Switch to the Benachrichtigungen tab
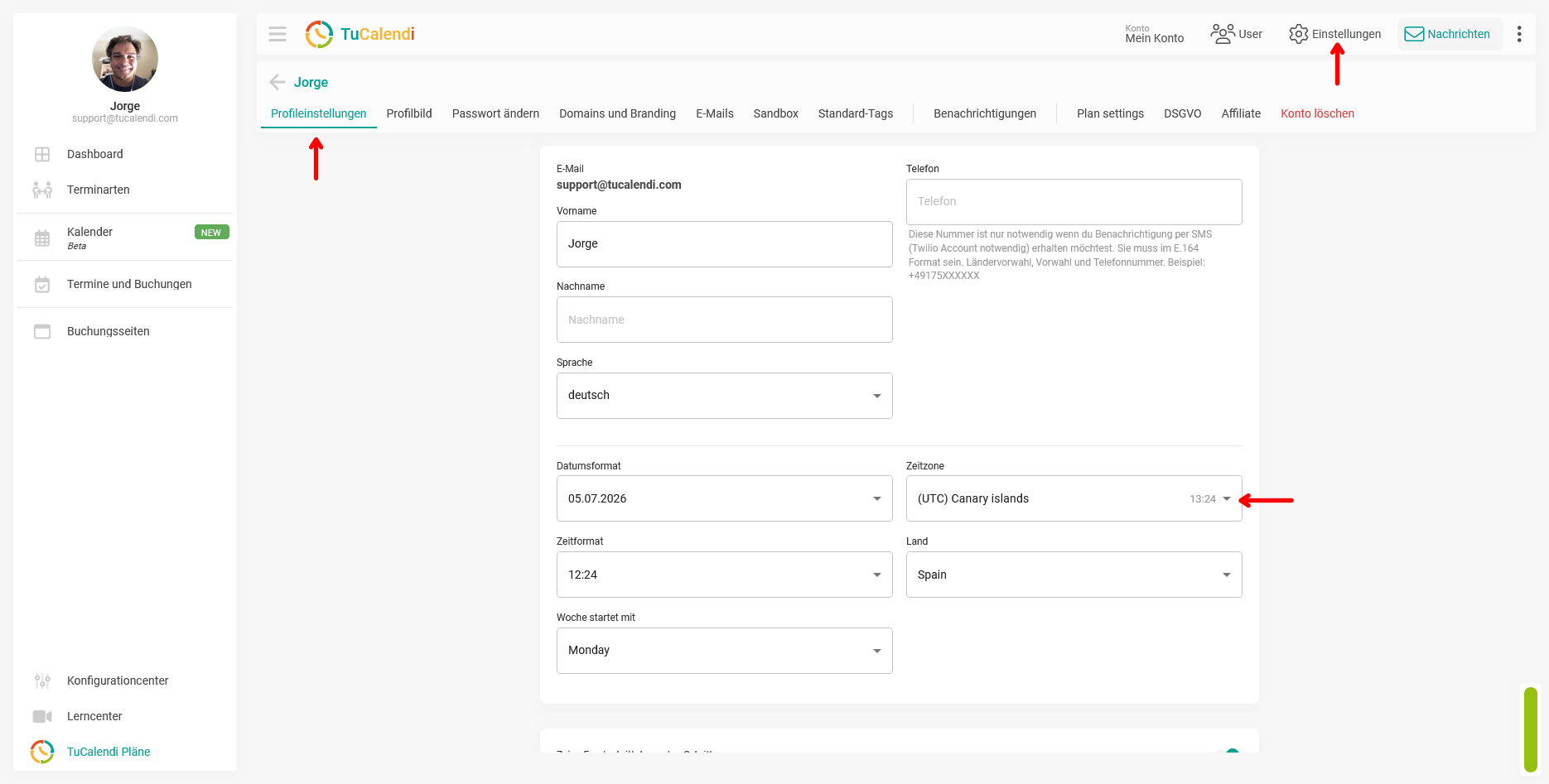Viewport: 1549px width, 784px height. coord(984,113)
